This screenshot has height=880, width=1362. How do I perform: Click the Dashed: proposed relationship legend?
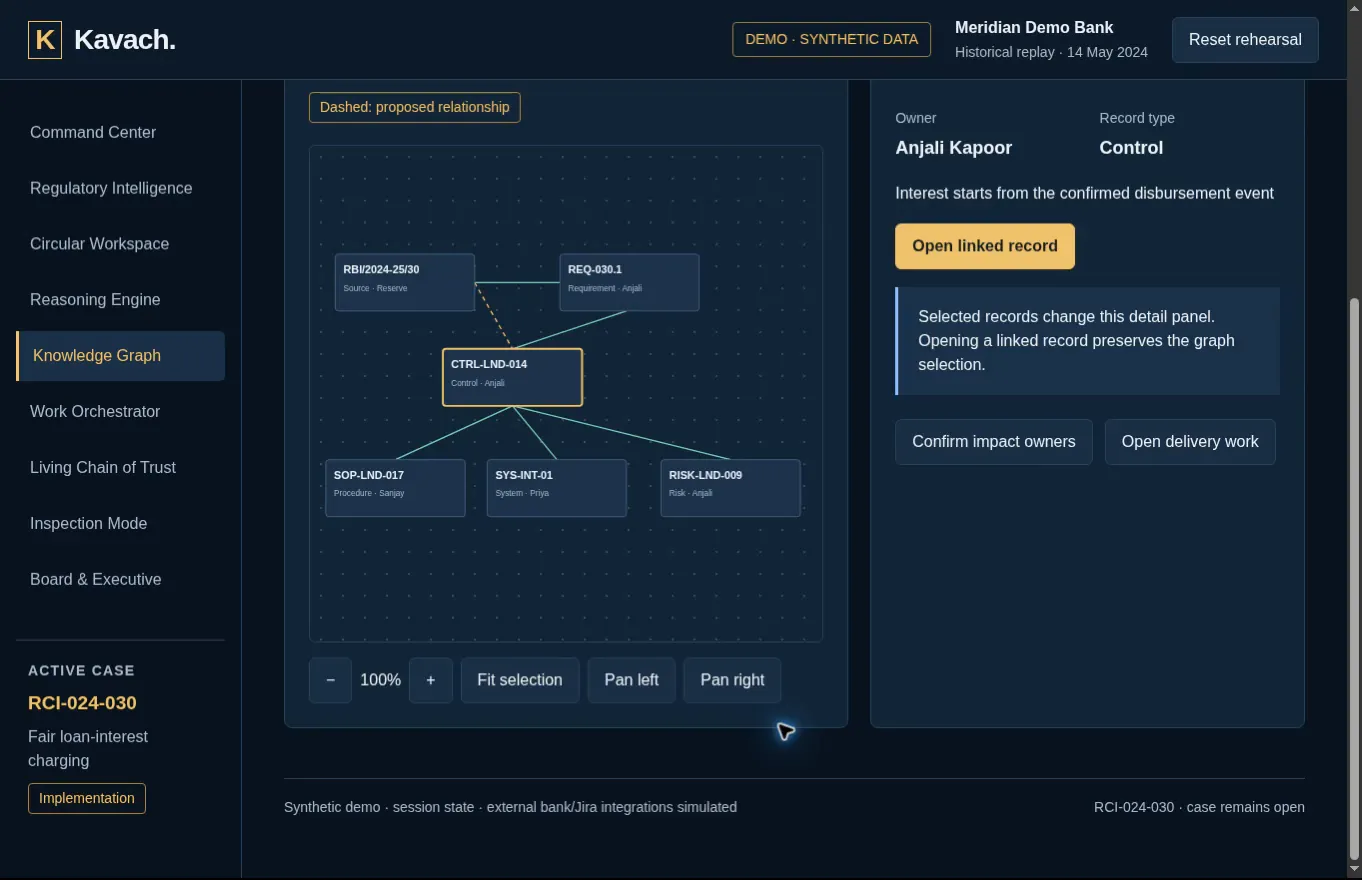415,107
